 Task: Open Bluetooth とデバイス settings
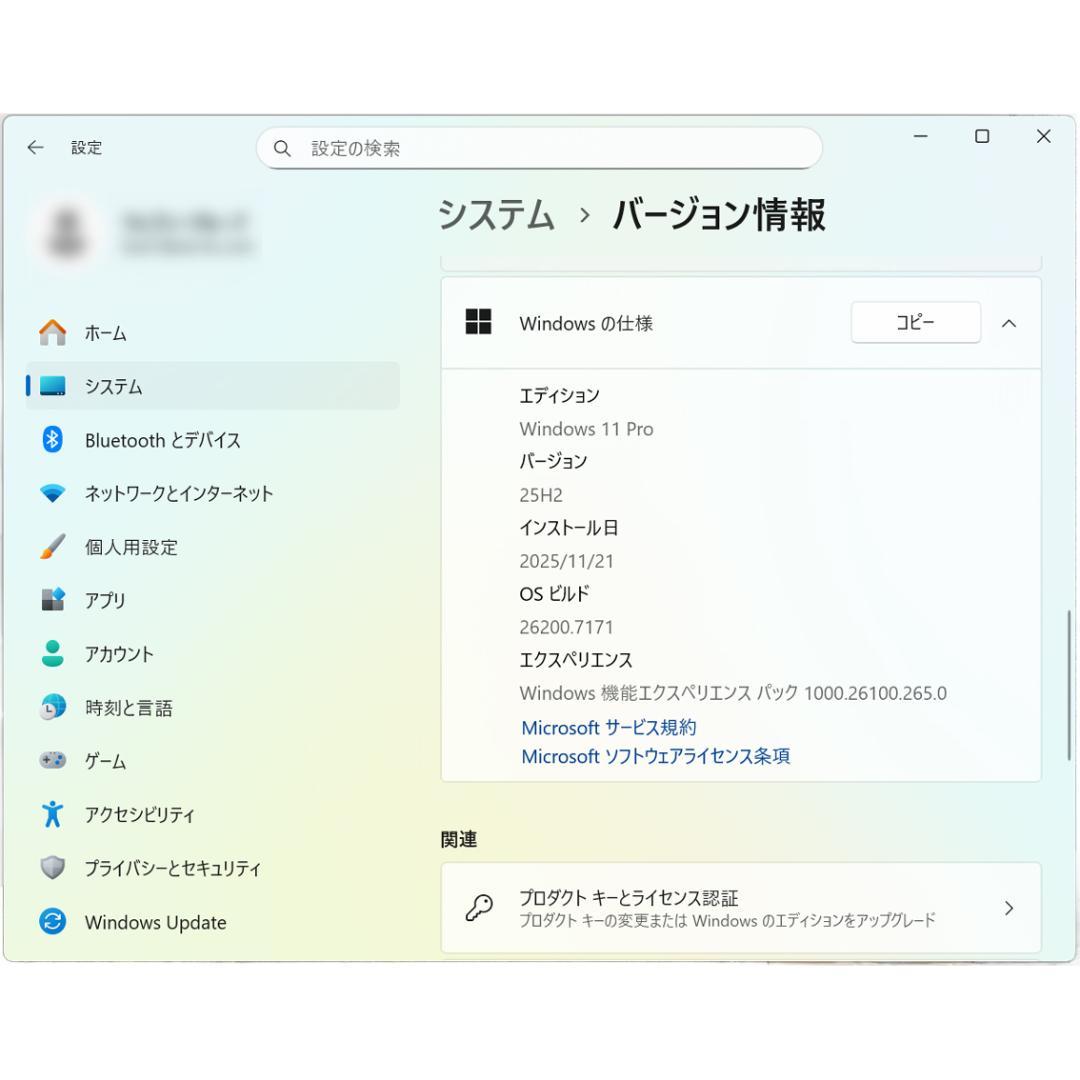coord(163,440)
